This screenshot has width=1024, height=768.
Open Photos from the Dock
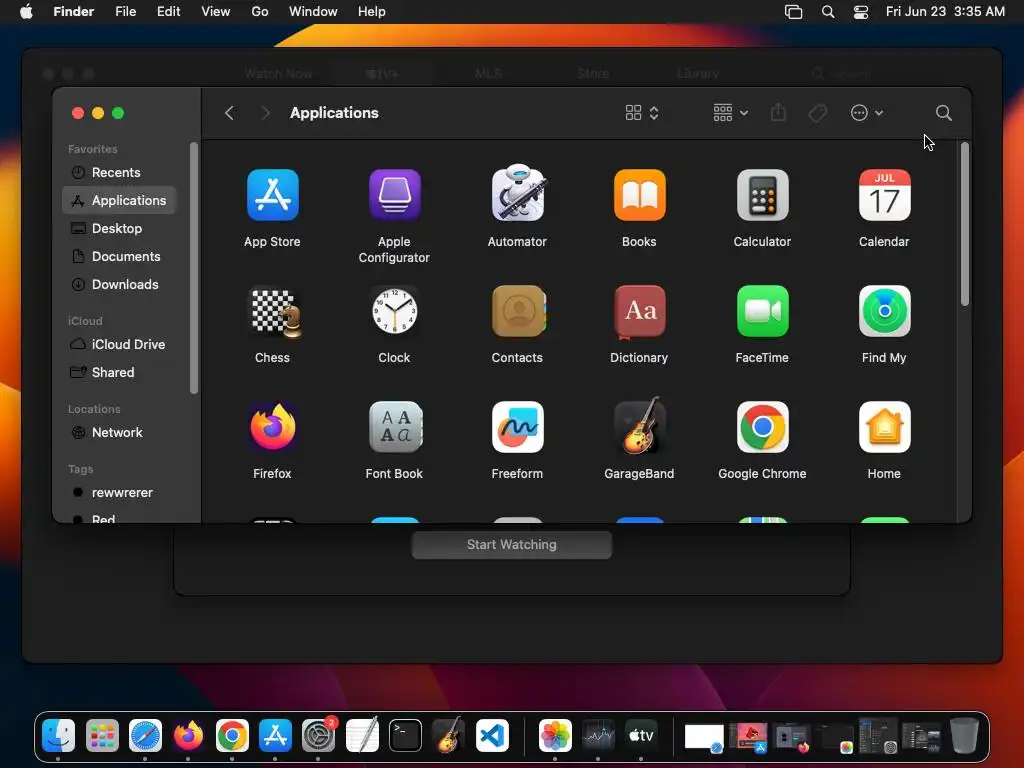(x=555, y=736)
